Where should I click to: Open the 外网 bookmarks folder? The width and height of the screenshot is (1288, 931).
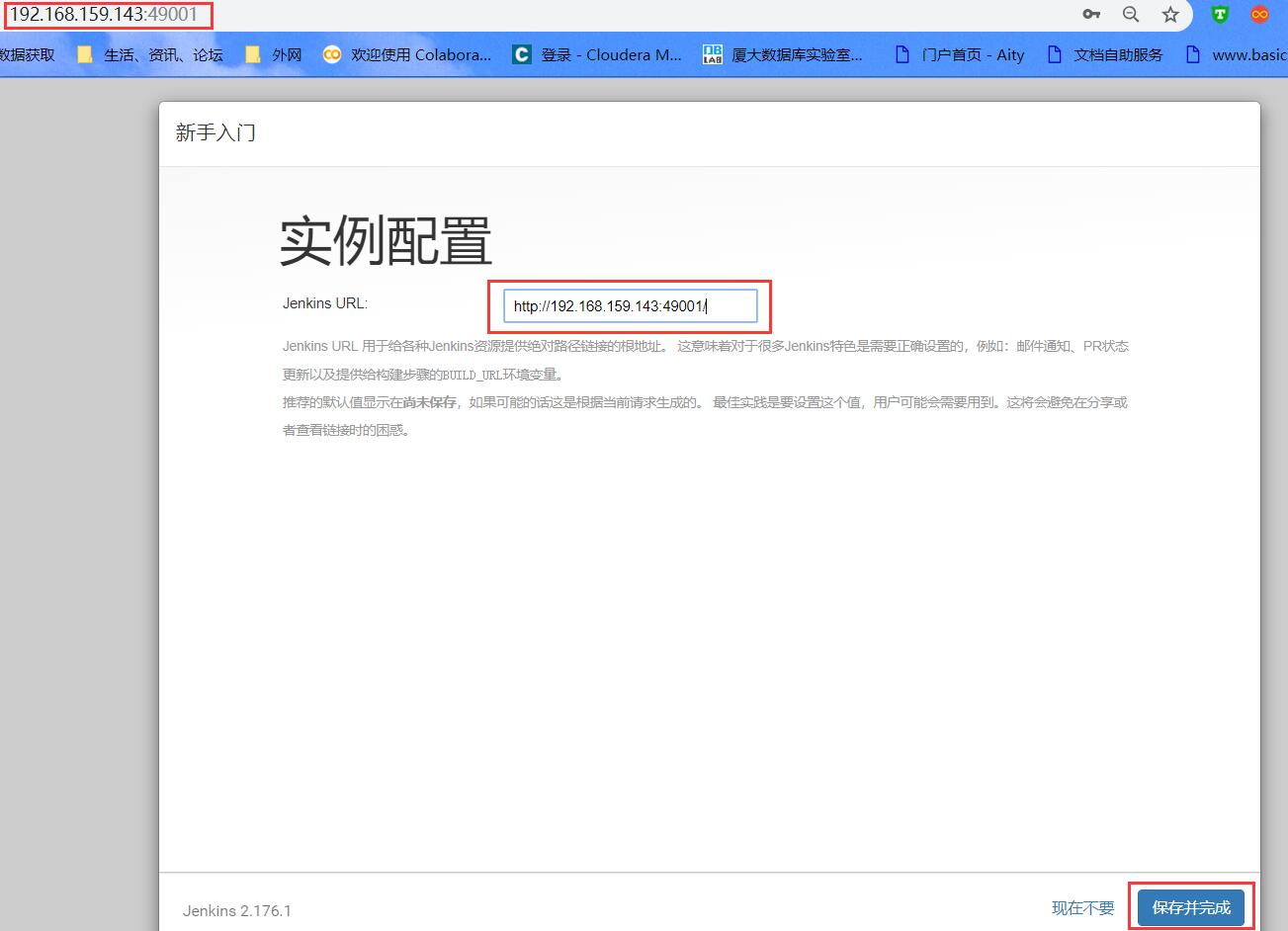(273, 54)
